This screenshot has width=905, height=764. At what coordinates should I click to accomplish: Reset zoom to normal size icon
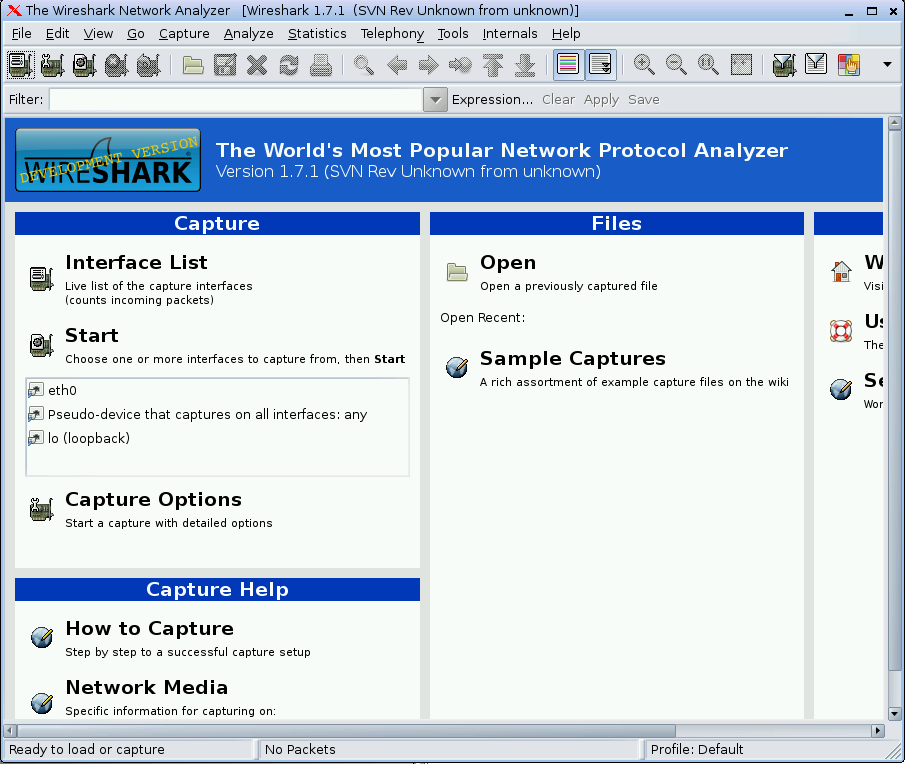coord(708,65)
